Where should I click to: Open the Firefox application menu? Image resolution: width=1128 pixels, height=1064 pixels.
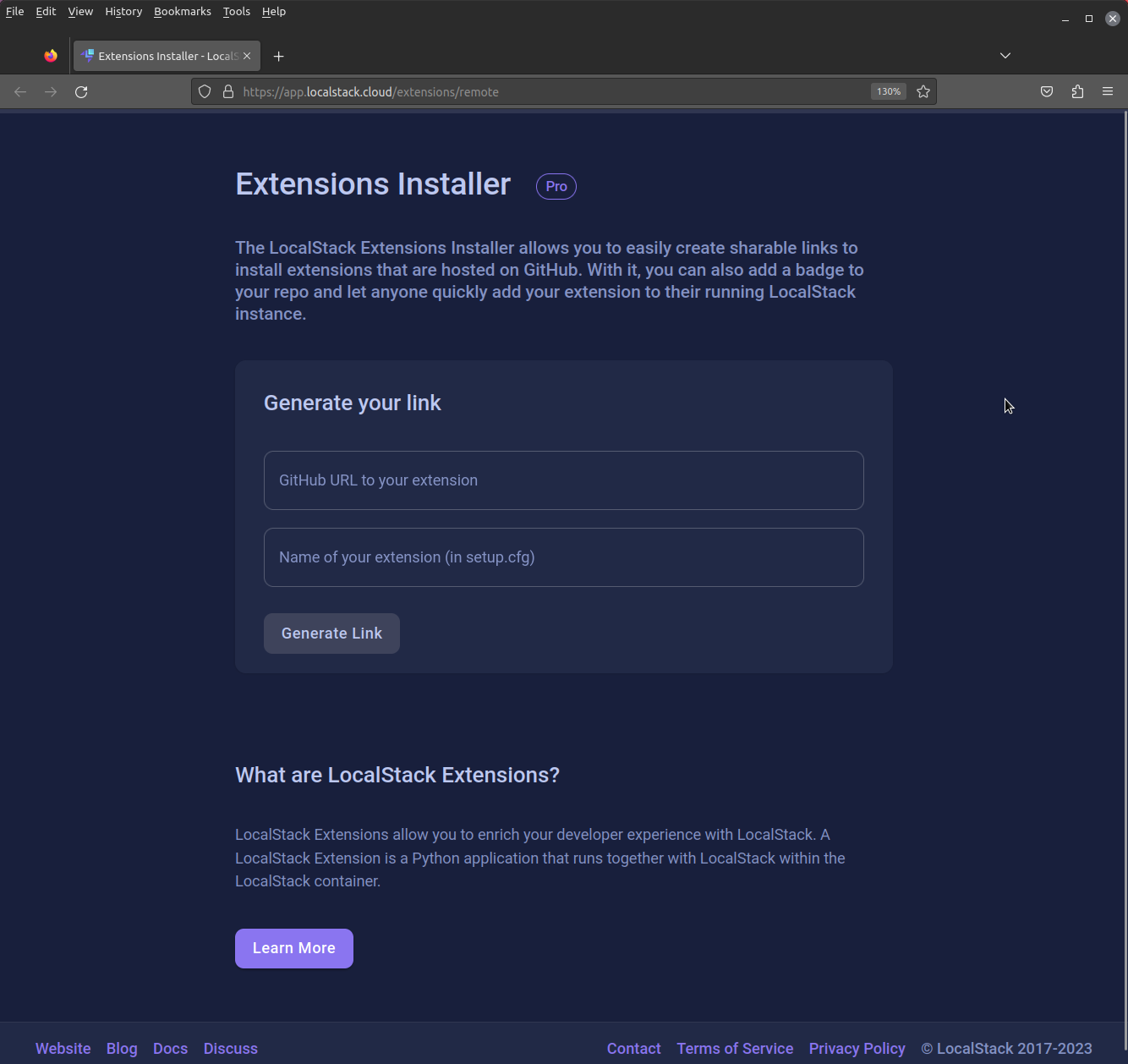pyautogui.click(x=1109, y=91)
